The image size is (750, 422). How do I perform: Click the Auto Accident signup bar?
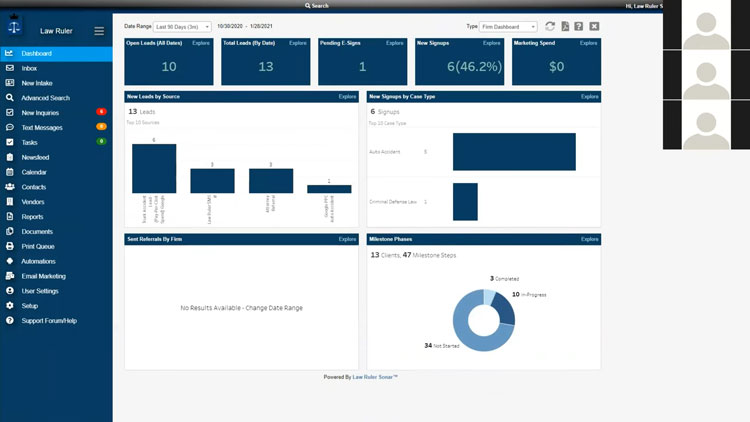(x=514, y=152)
